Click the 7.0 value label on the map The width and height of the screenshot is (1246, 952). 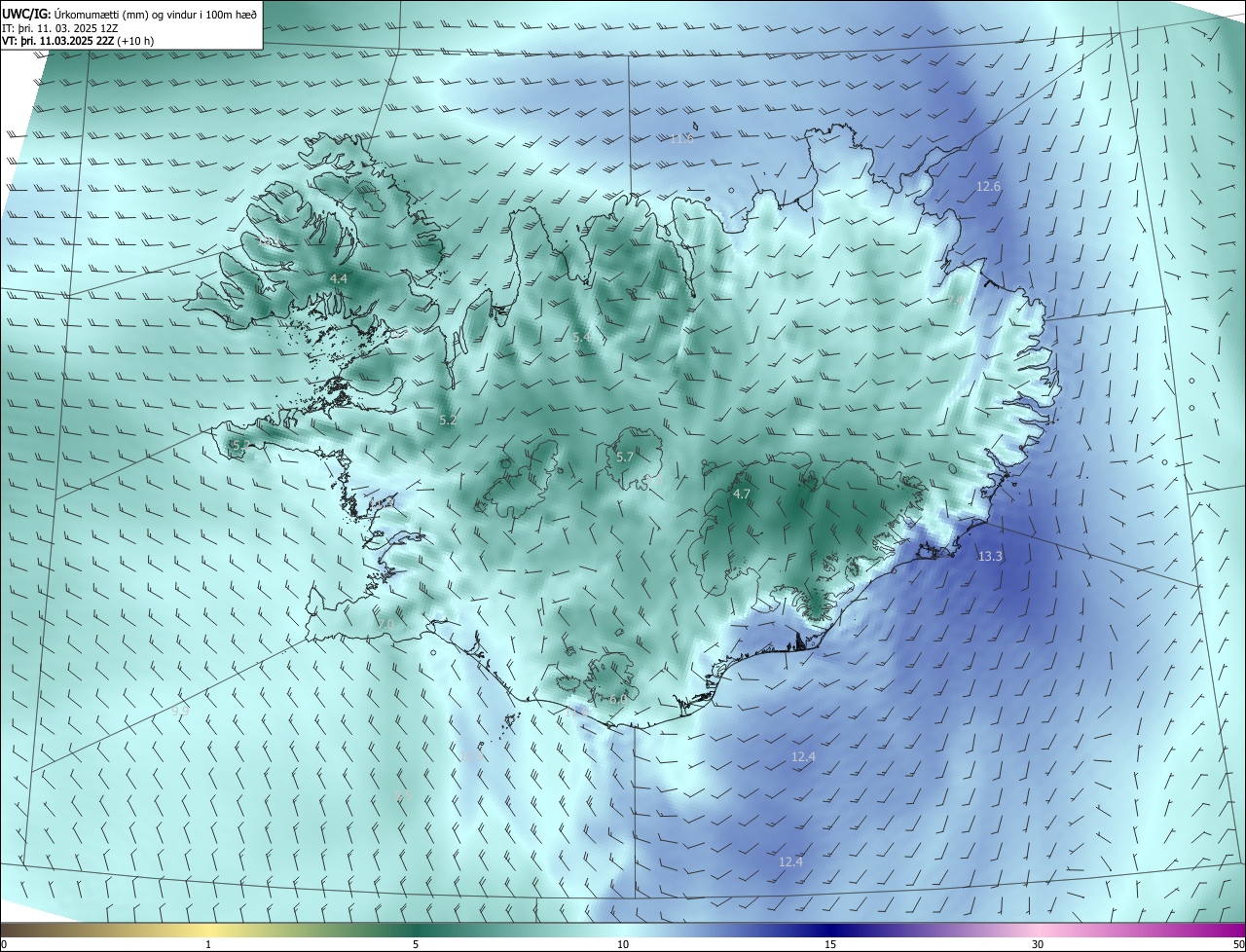pyautogui.click(x=385, y=624)
